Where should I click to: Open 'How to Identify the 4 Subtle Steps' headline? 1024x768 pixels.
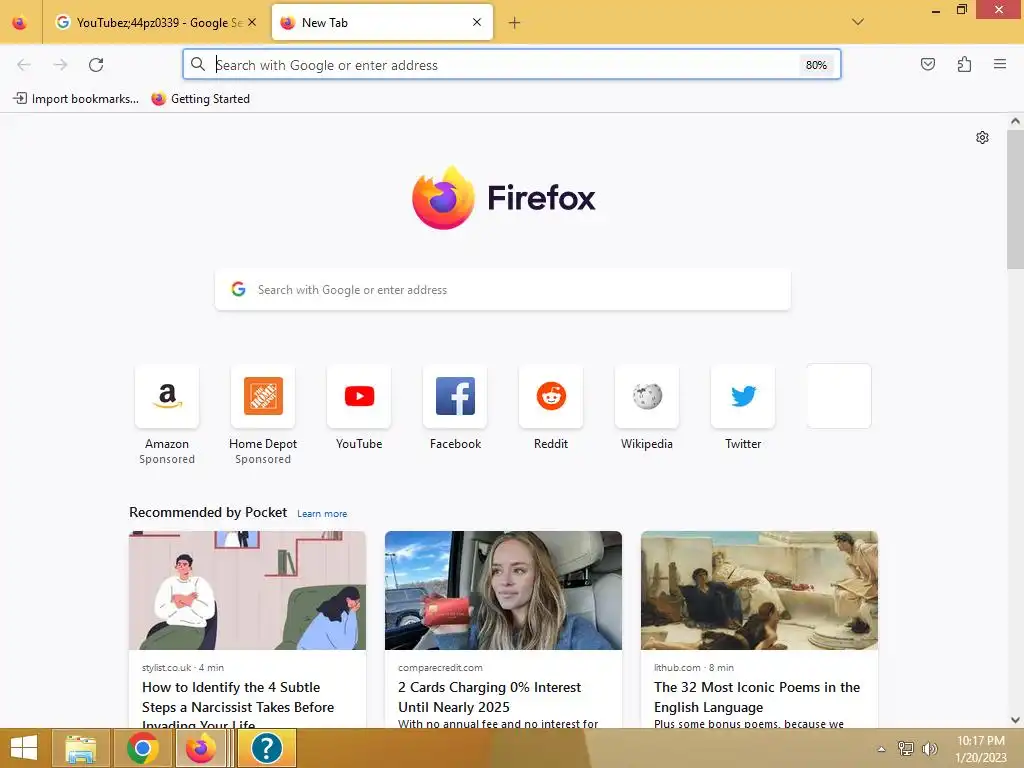pos(238,705)
